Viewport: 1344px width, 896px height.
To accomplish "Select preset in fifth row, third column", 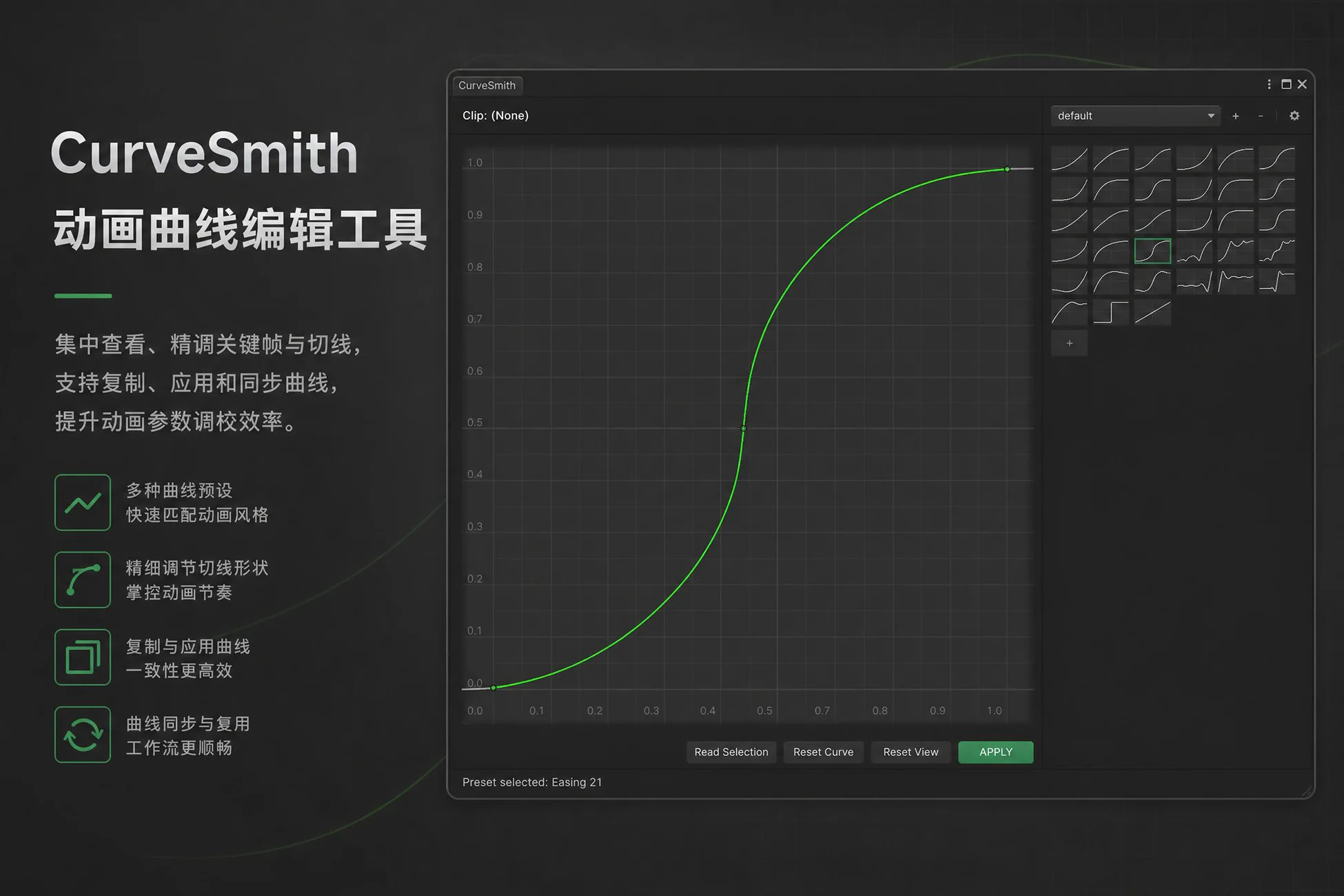I will coord(1152,282).
